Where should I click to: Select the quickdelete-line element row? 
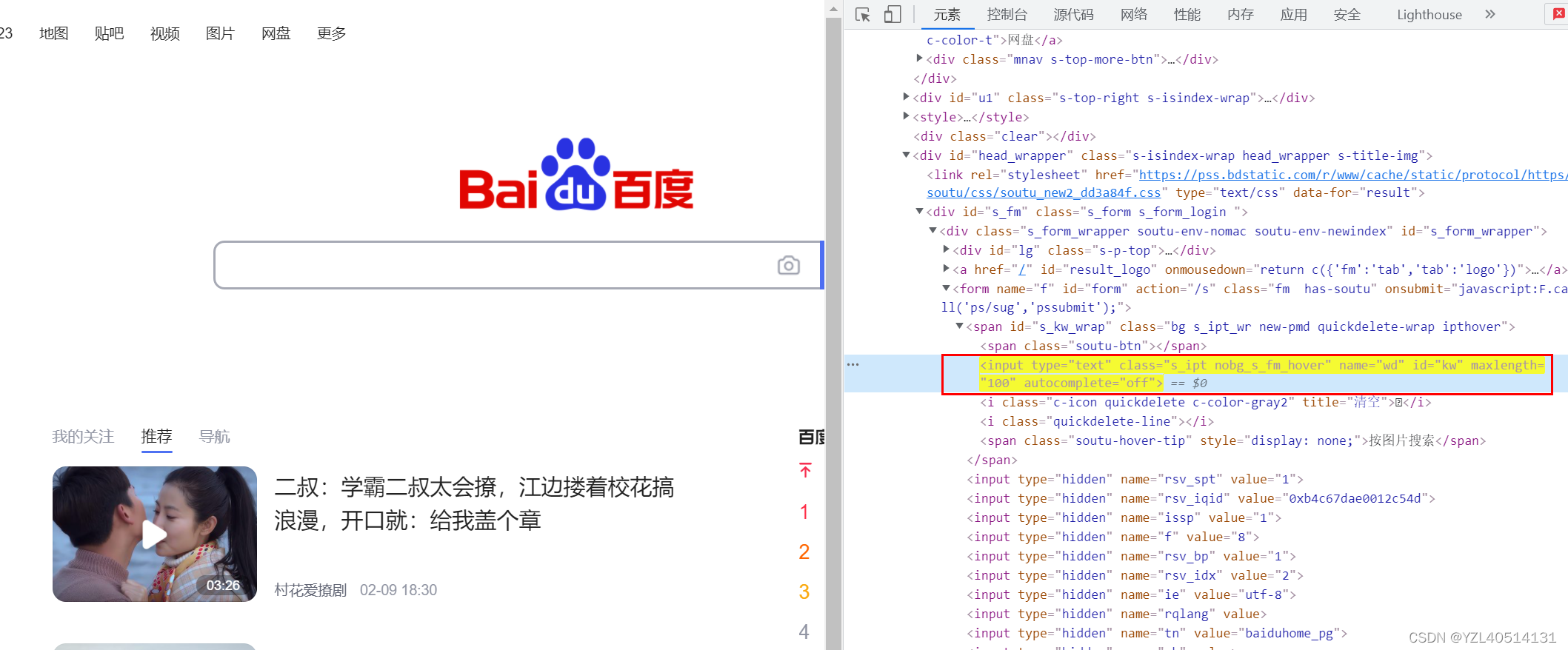[1097, 421]
